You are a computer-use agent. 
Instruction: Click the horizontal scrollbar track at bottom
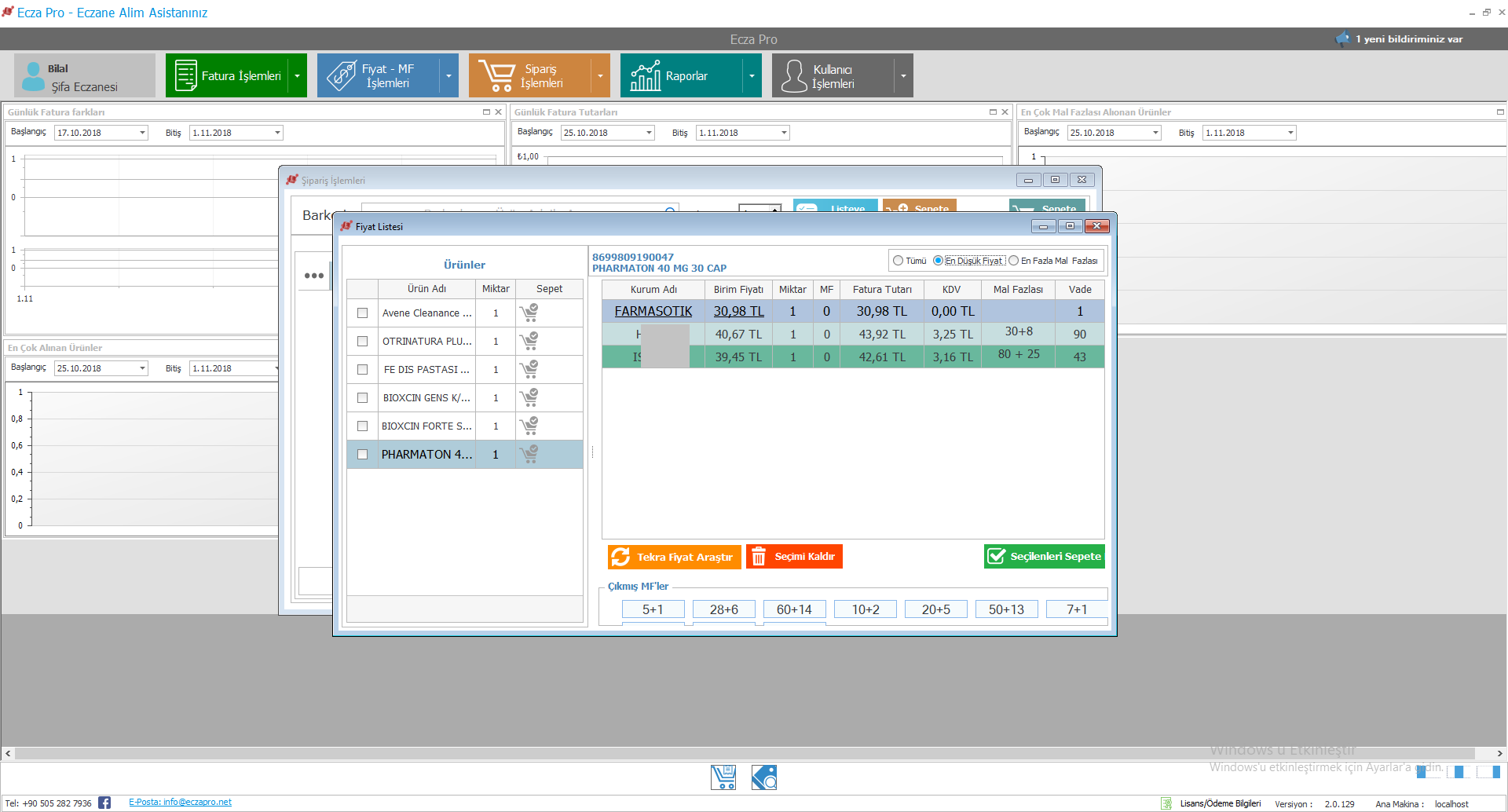point(745,753)
